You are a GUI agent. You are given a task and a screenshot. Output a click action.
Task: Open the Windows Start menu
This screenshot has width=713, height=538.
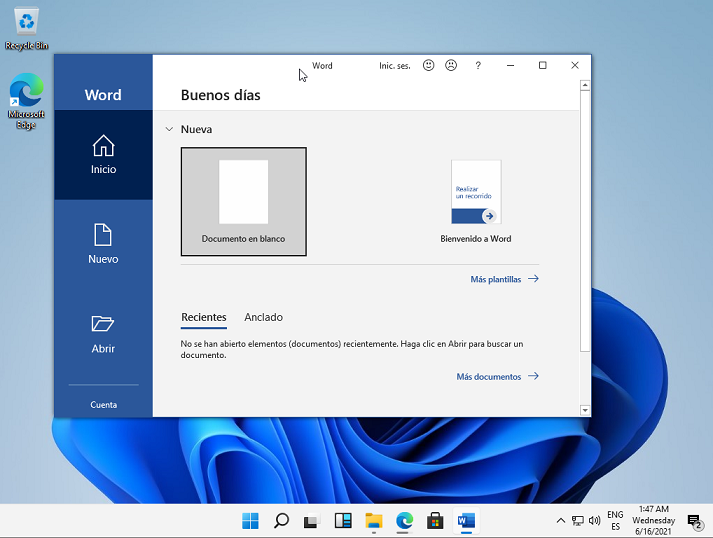tap(250, 521)
